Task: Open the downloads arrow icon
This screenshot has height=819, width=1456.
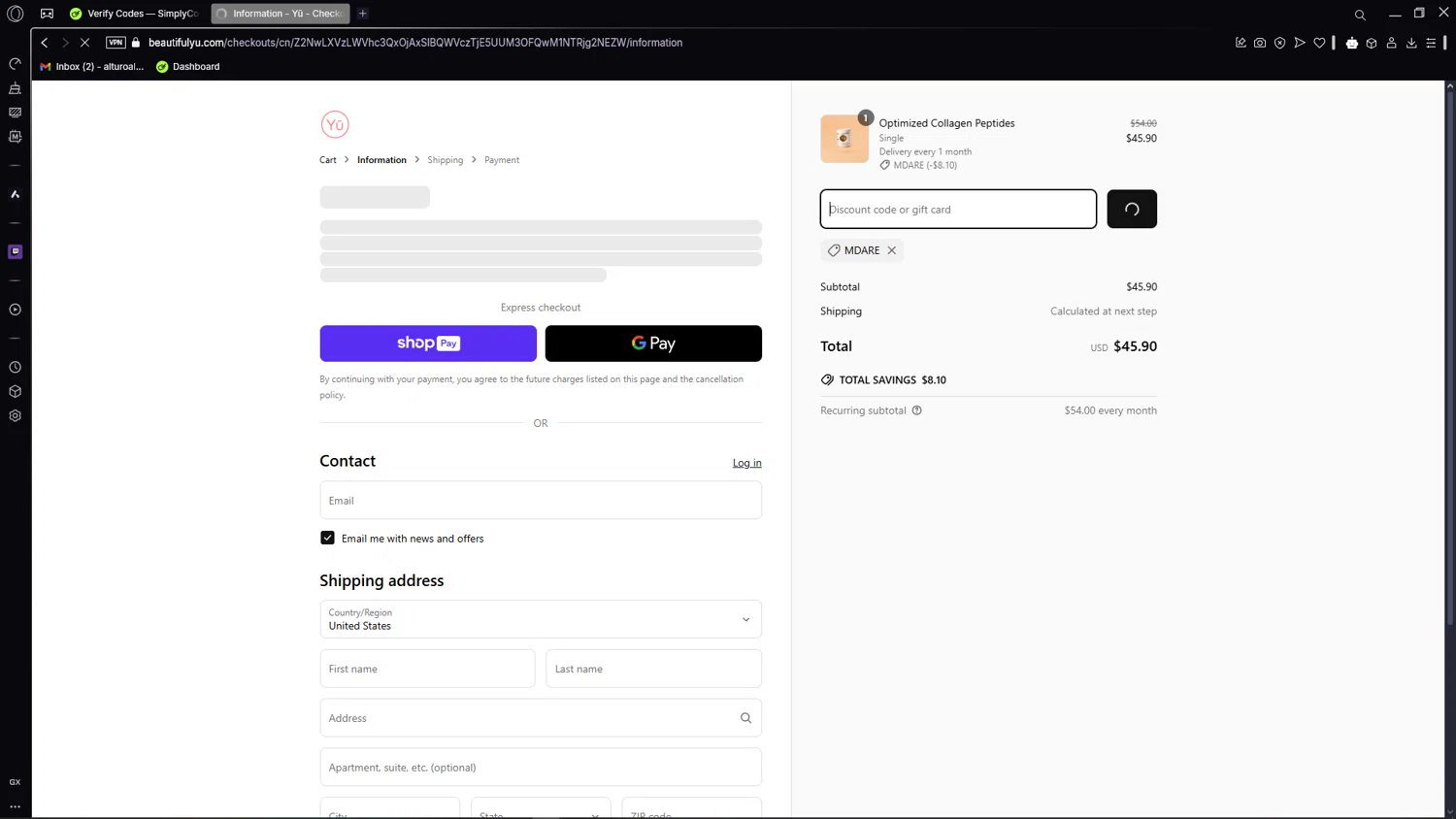Action: 1411,43
